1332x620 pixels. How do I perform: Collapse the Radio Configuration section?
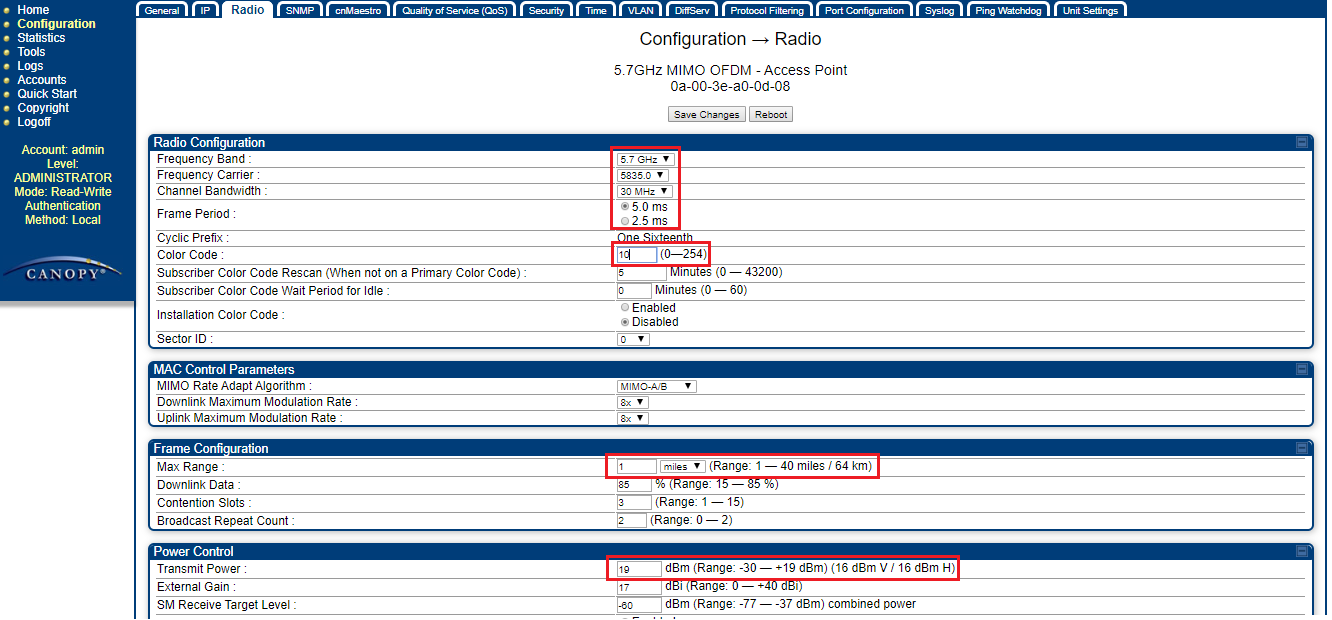point(1302,143)
